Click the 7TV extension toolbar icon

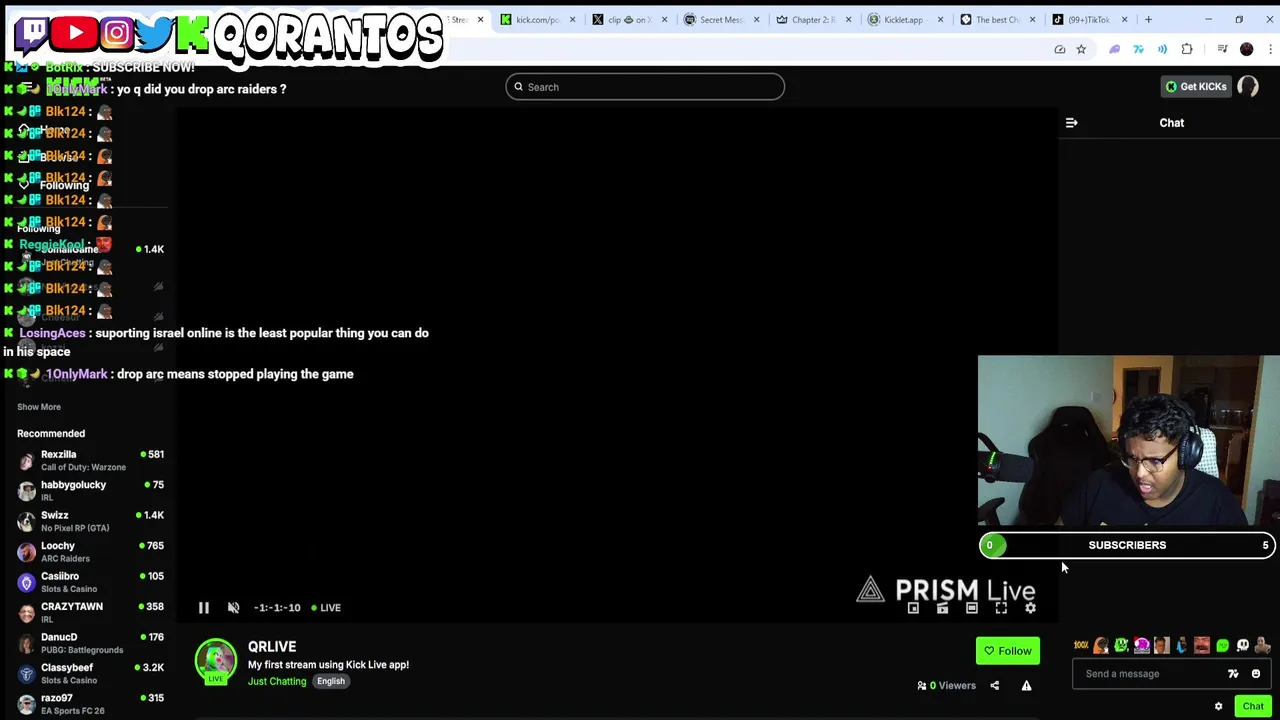point(1138,49)
